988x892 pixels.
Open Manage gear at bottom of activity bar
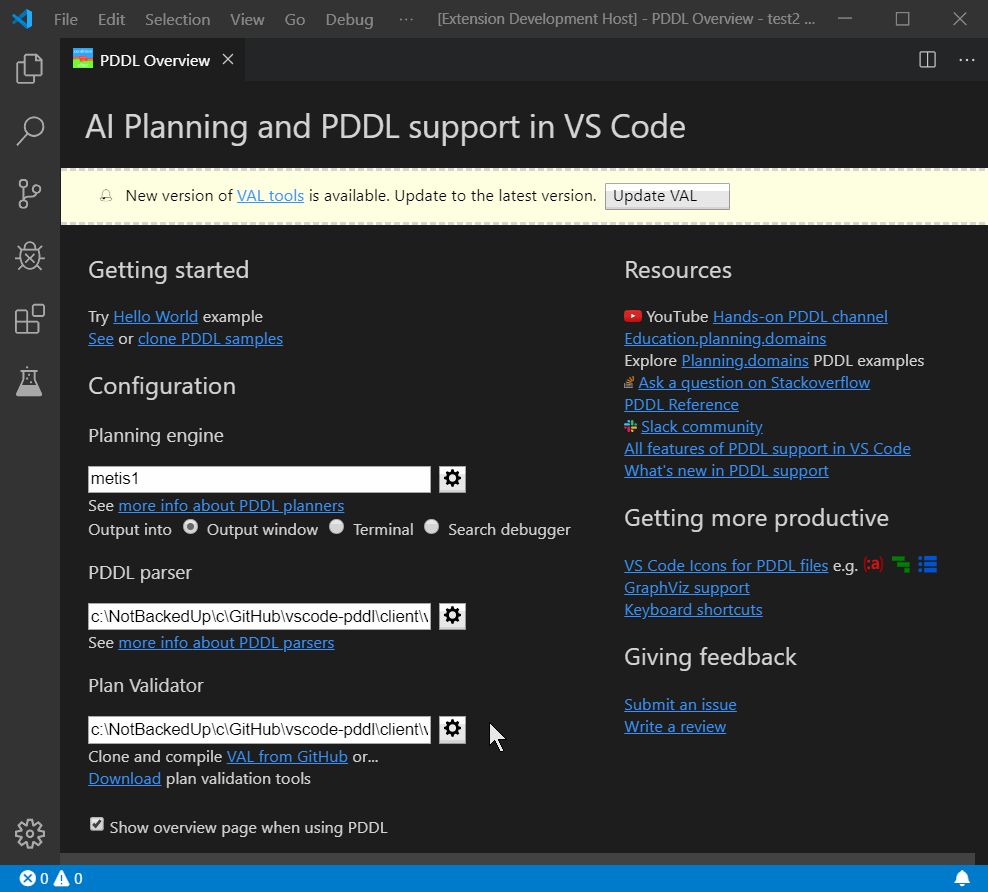click(30, 833)
